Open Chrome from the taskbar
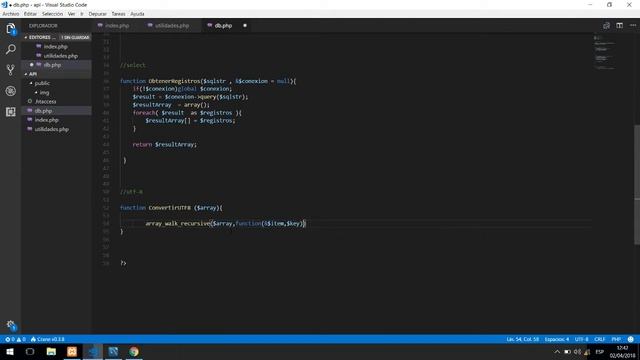The height and width of the screenshot is (360, 640). pyautogui.click(x=134, y=351)
